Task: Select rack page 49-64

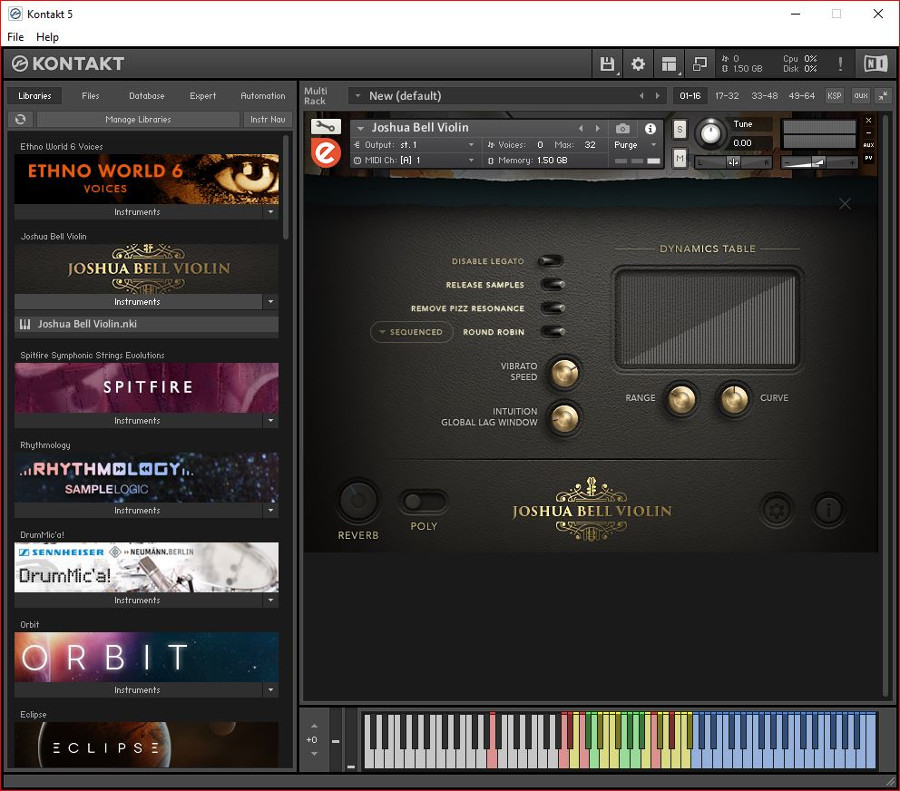Action: [801, 96]
